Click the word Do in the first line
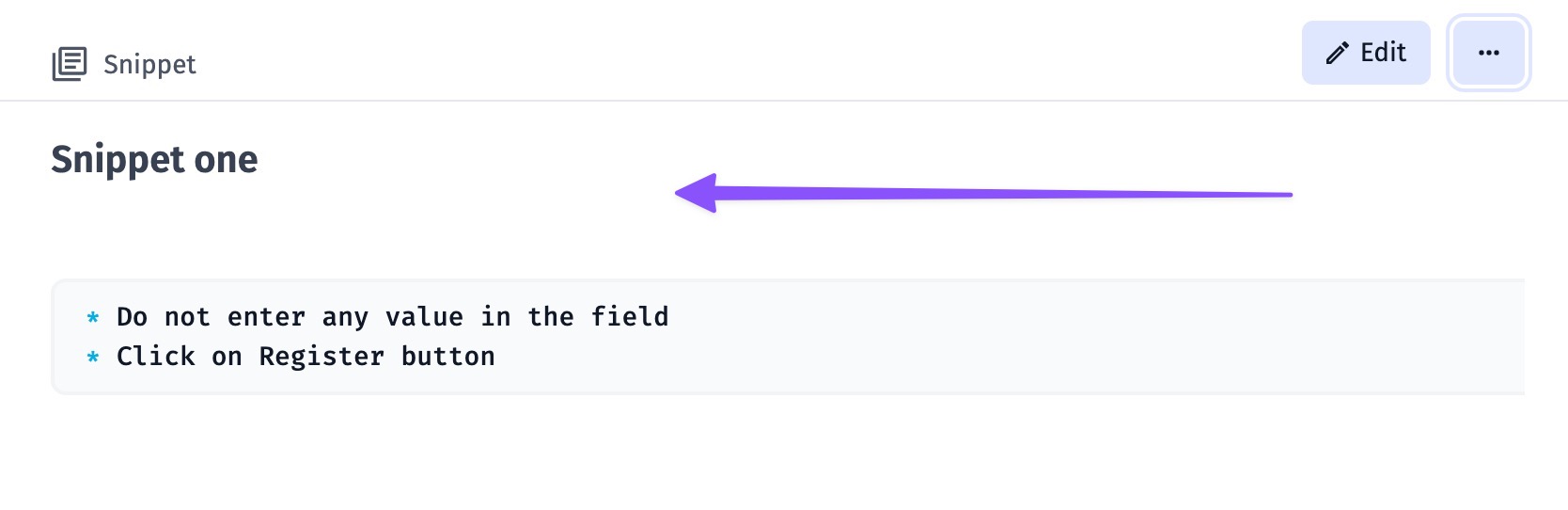This screenshot has height=510, width=1568. (x=132, y=317)
